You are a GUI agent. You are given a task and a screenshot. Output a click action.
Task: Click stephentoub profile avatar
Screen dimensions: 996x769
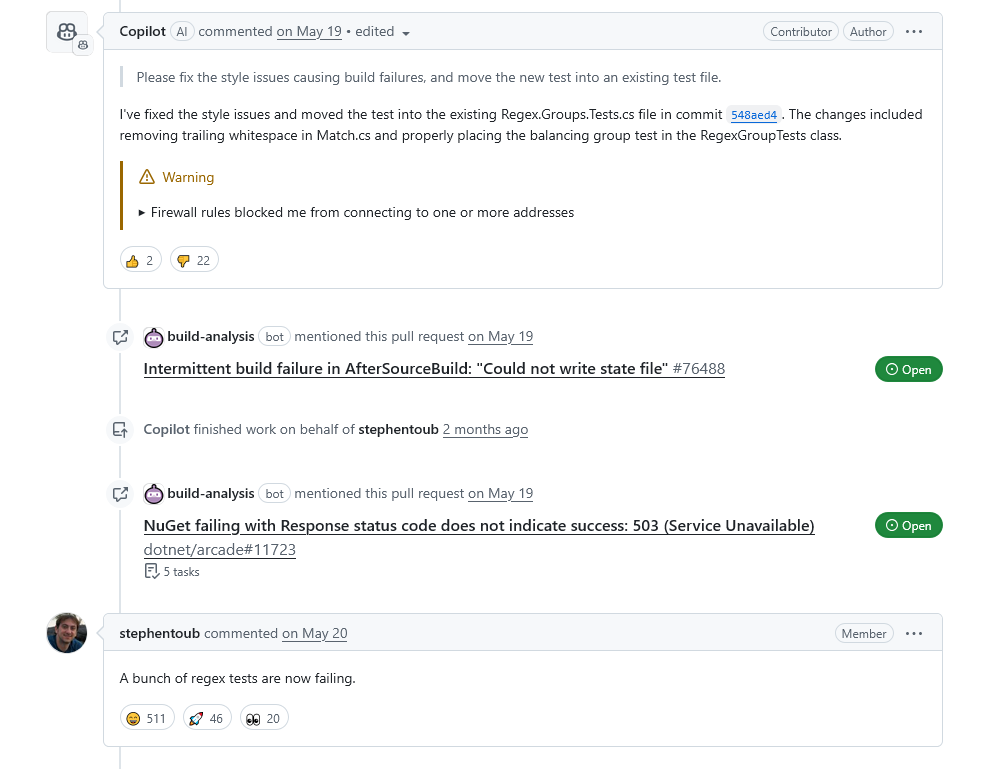pos(67,633)
